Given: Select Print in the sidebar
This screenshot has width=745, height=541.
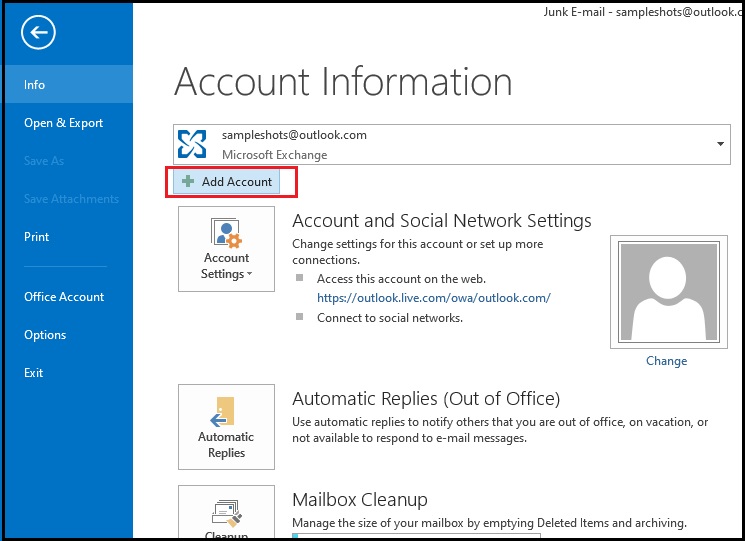Looking at the screenshot, I should click(37, 237).
